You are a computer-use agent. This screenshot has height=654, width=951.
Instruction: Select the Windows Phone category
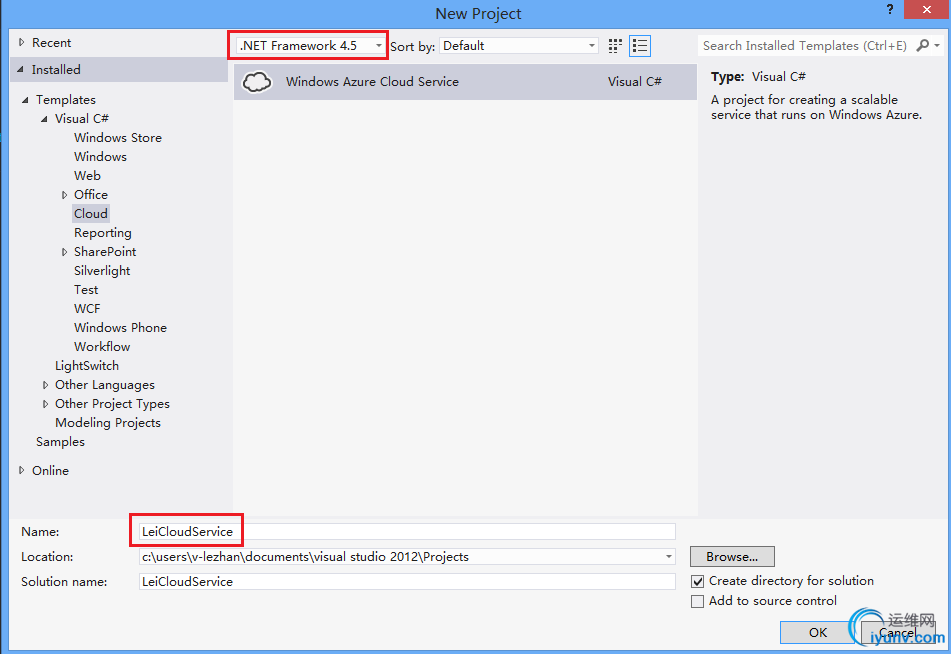(120, 328)
